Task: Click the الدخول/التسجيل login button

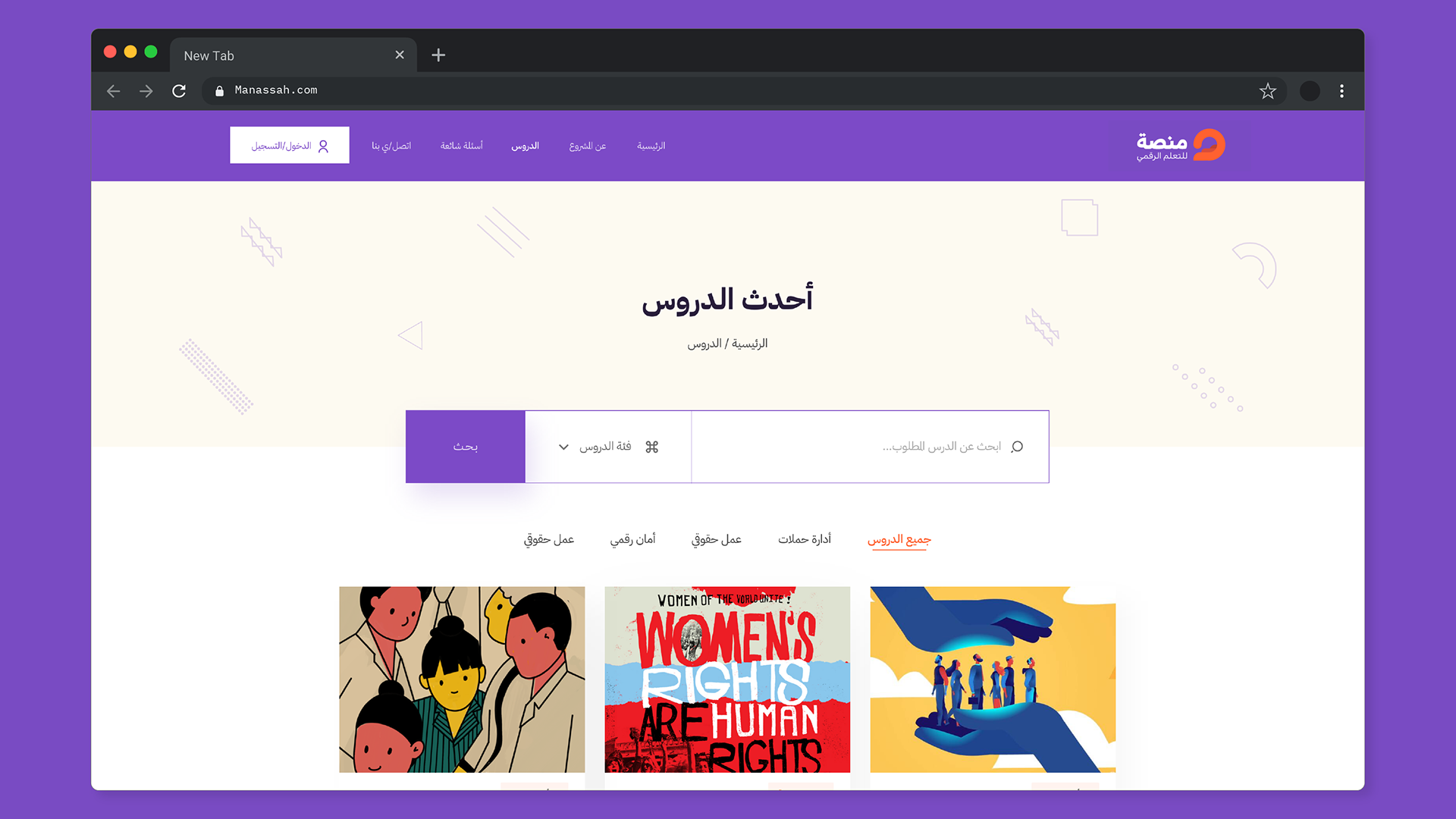Action: point(290,145)
